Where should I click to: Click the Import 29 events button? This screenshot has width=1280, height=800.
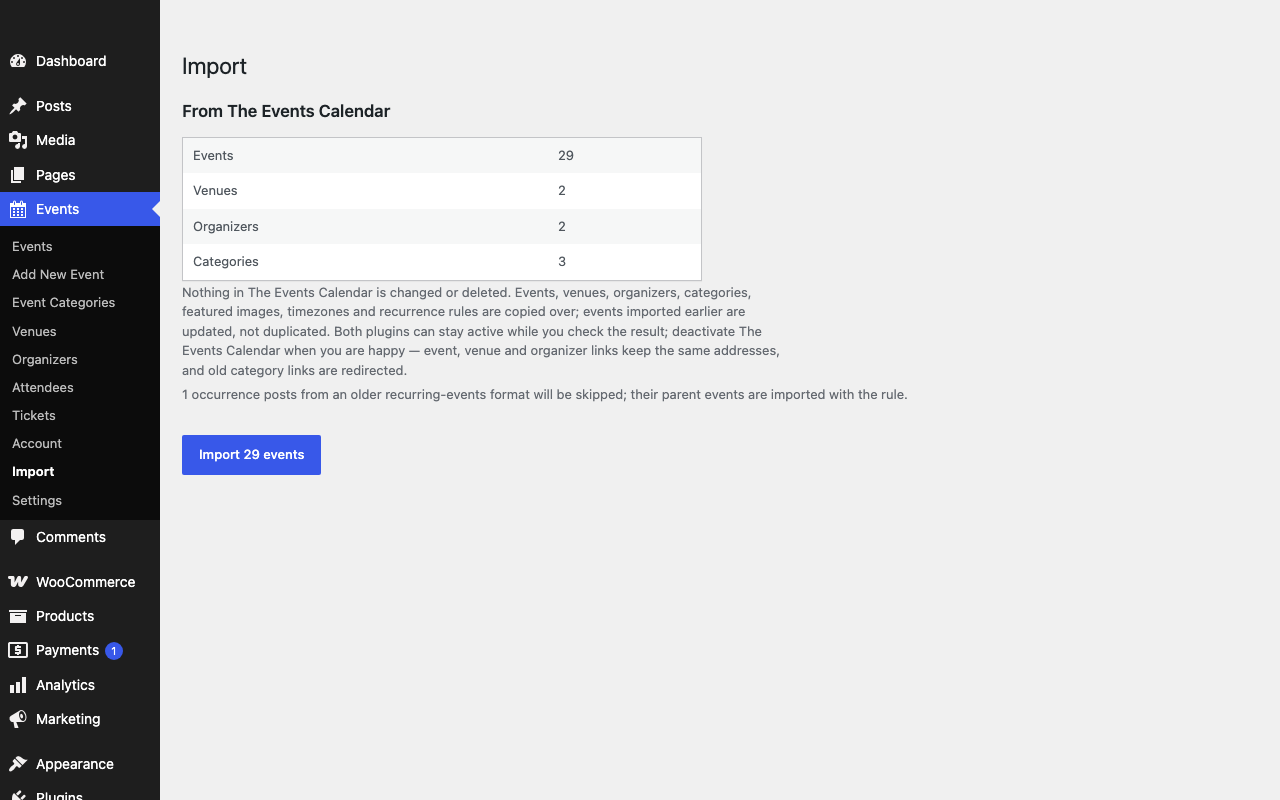tap(251, 455)
